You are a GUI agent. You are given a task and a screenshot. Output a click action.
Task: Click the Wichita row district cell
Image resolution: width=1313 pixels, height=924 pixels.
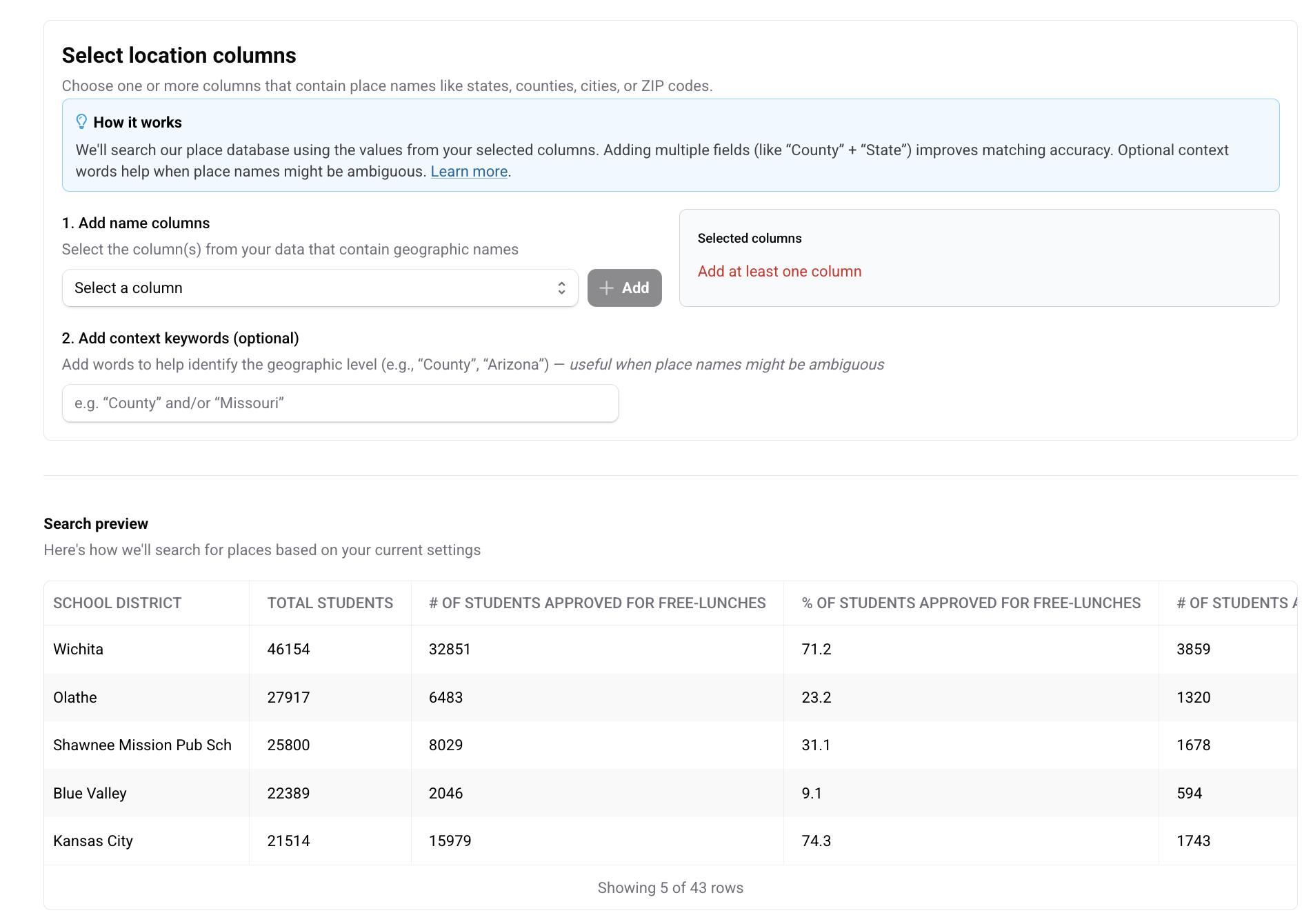(79, 650)
